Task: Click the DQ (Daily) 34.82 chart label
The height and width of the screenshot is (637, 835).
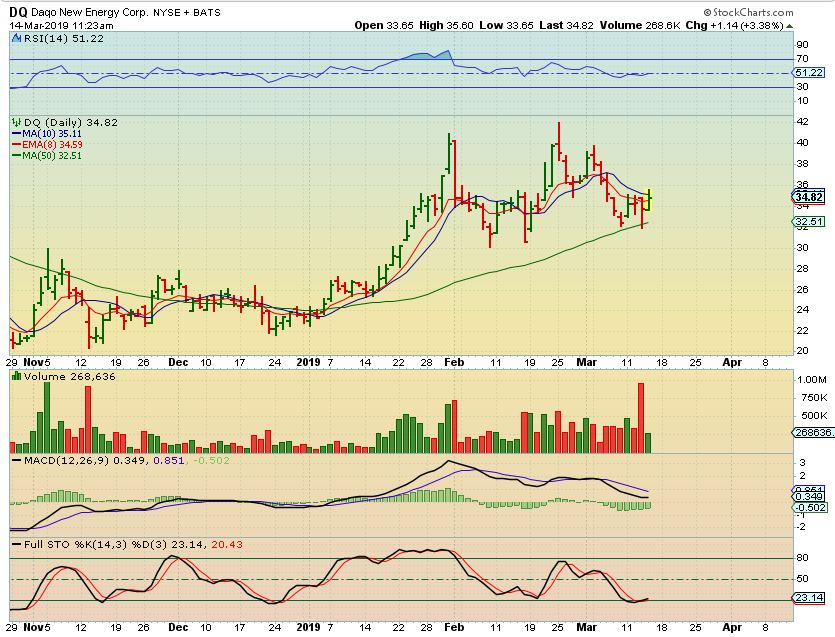Action: pyautogui.click(x=70, y=122)
